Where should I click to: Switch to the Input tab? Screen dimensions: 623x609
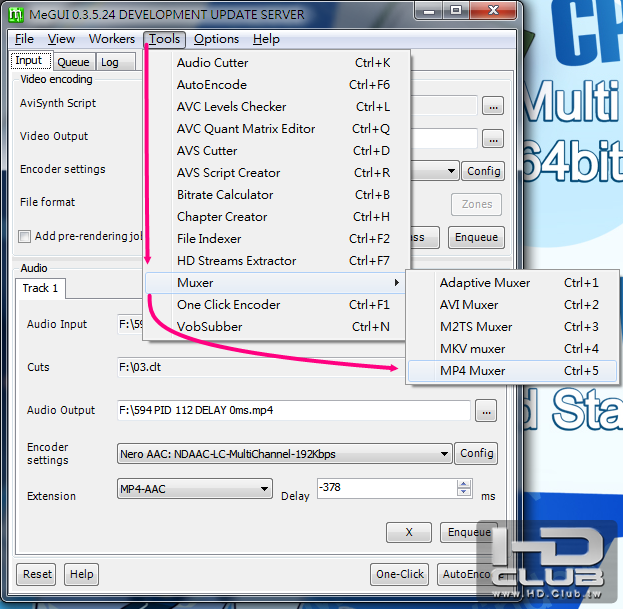pyautogui.click(x=30, y=61)
